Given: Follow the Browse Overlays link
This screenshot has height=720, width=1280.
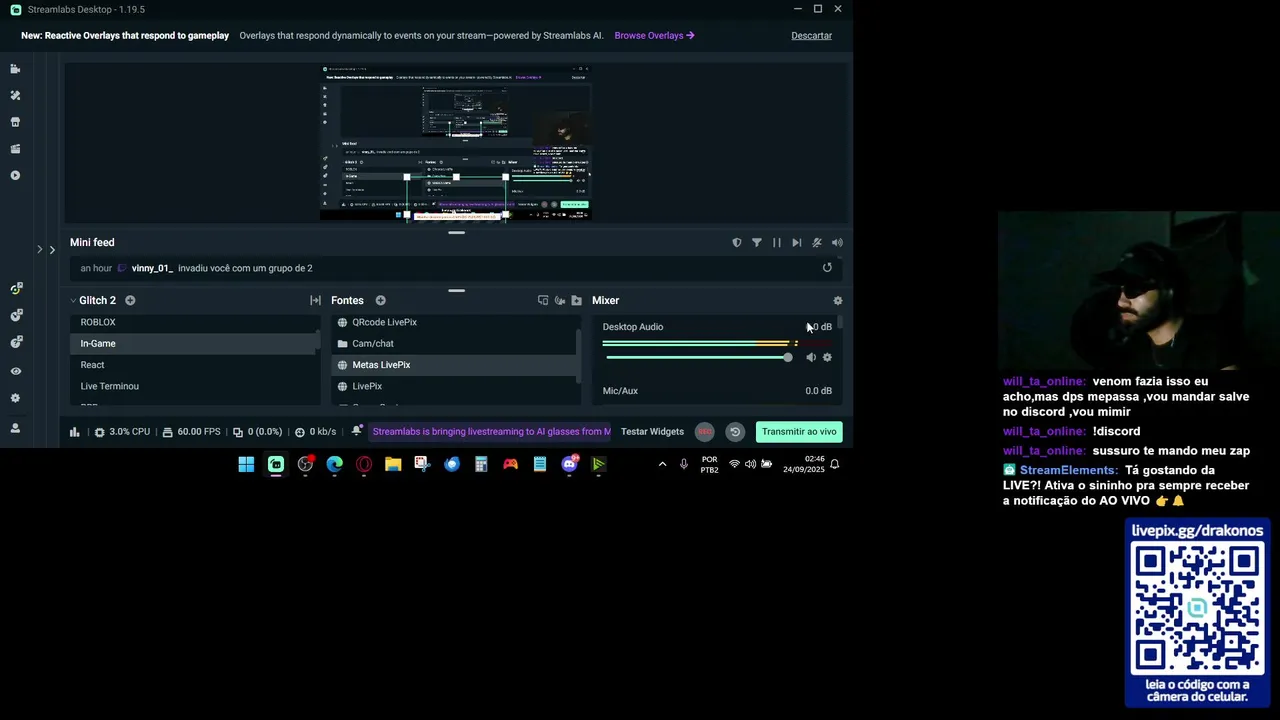Looking at the screenshot, I should [654, 35].
